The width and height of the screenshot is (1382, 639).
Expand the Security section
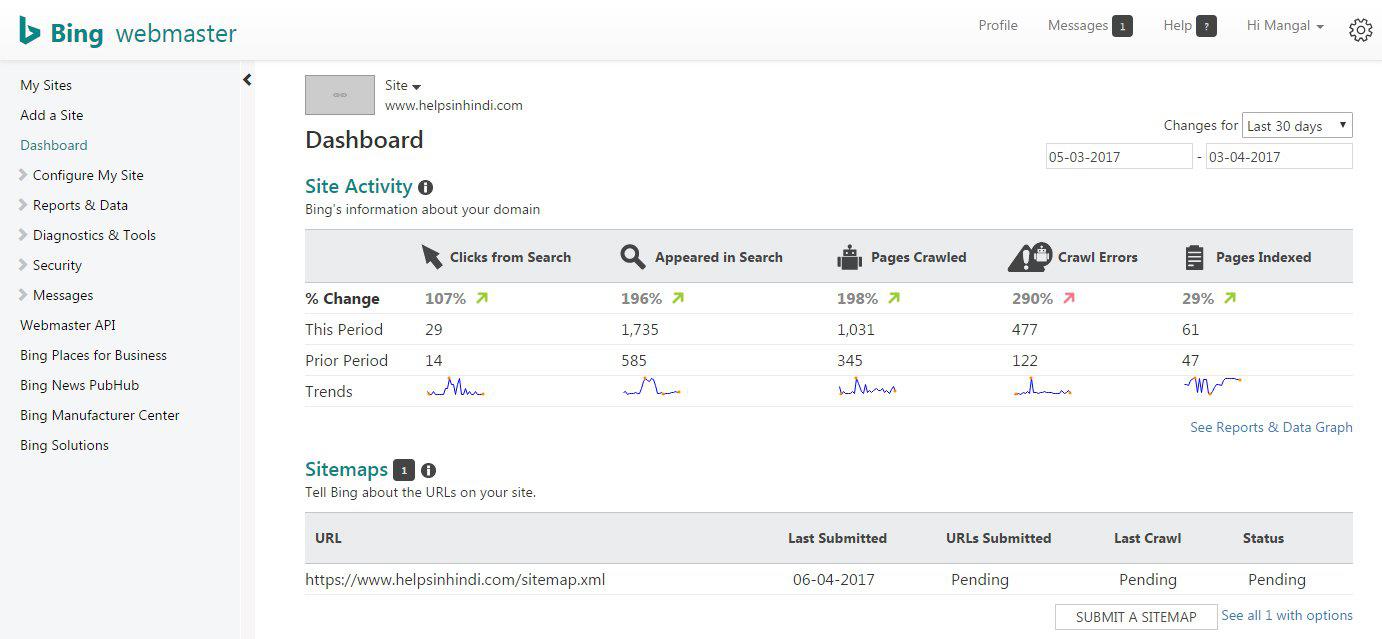point(51,265)
